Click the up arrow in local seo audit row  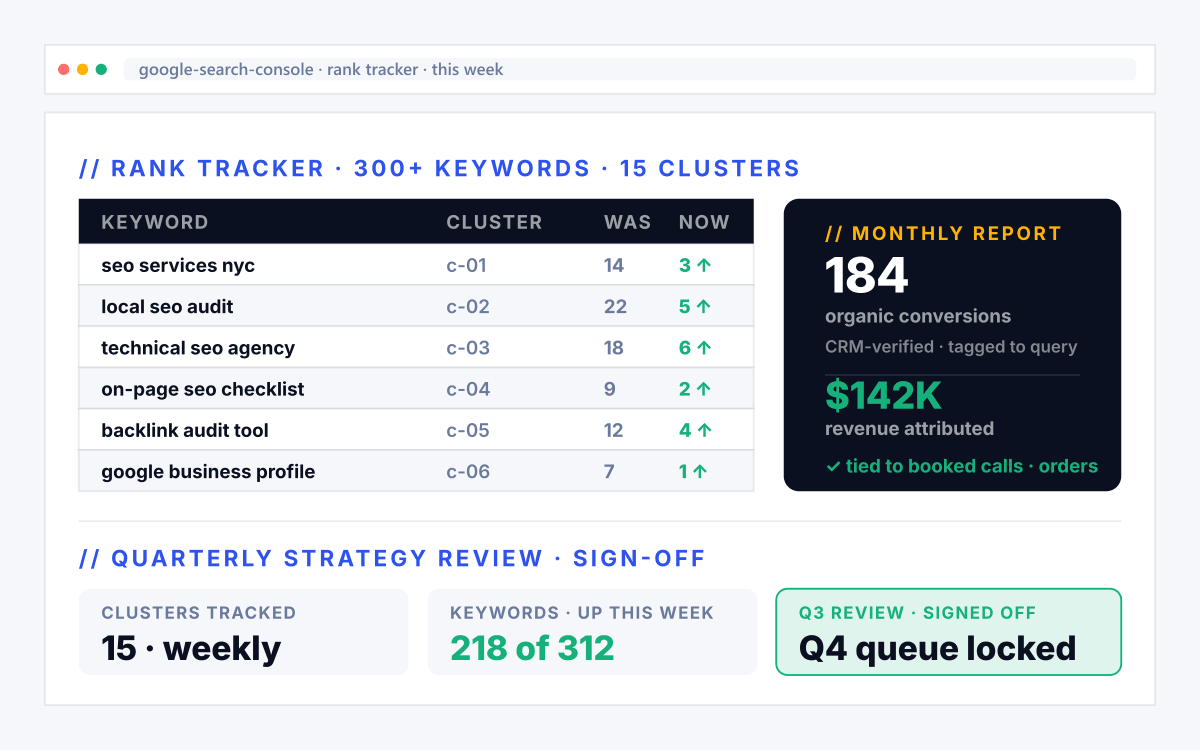[703, 306]
